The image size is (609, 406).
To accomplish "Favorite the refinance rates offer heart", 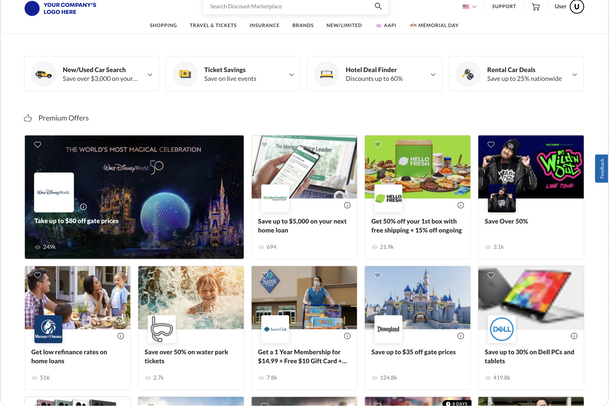I will [38, 275].
